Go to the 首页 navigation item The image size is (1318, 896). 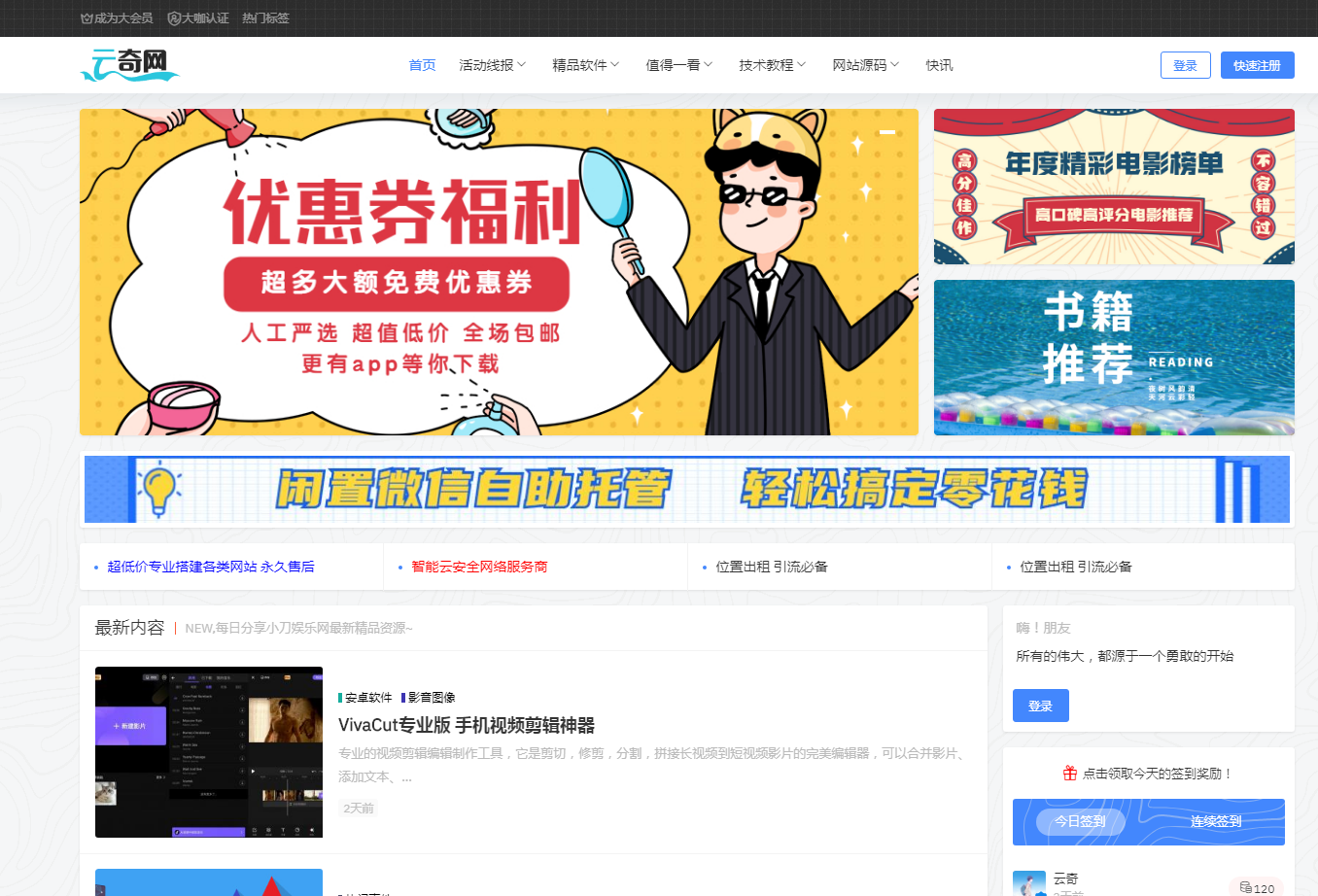[x=422, y=65]
